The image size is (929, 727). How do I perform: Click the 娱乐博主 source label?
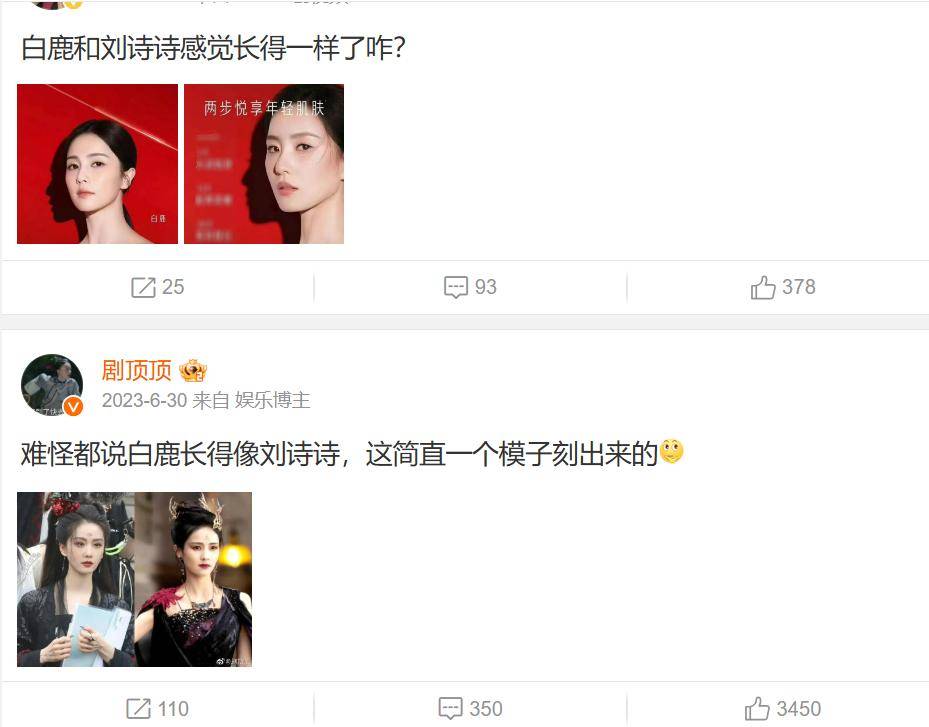[x=273, y=401]
